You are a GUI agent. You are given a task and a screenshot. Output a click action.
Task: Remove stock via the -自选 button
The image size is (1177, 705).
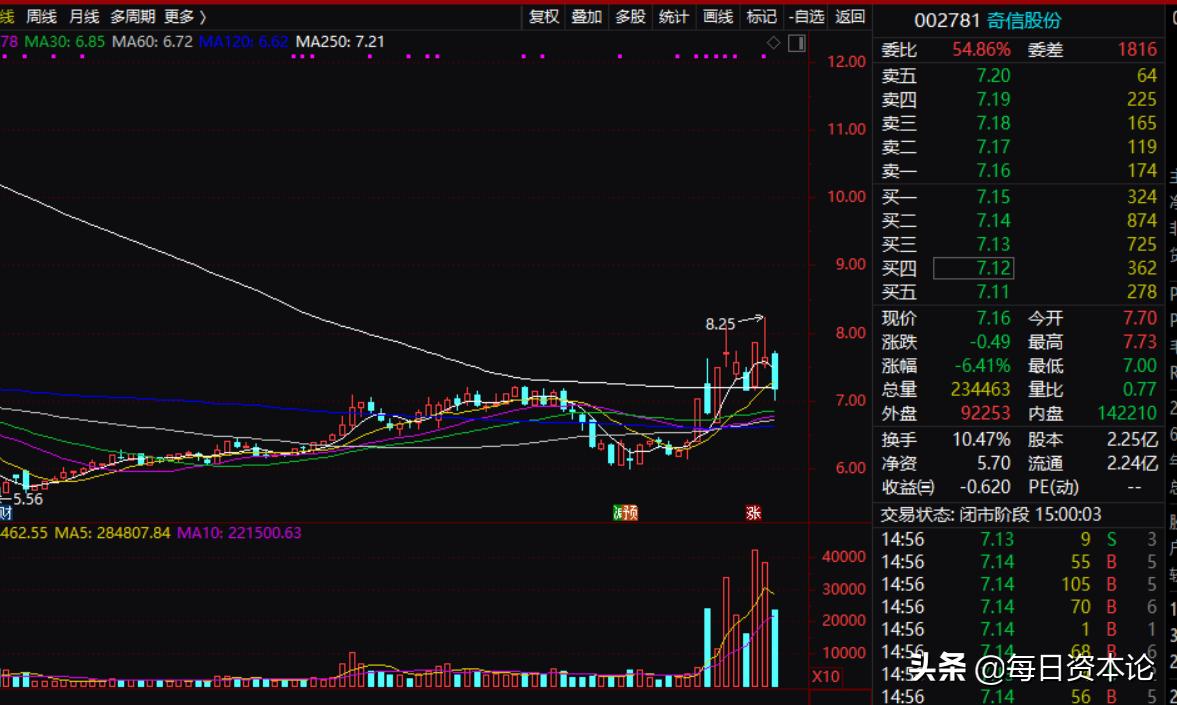[807, 17]
